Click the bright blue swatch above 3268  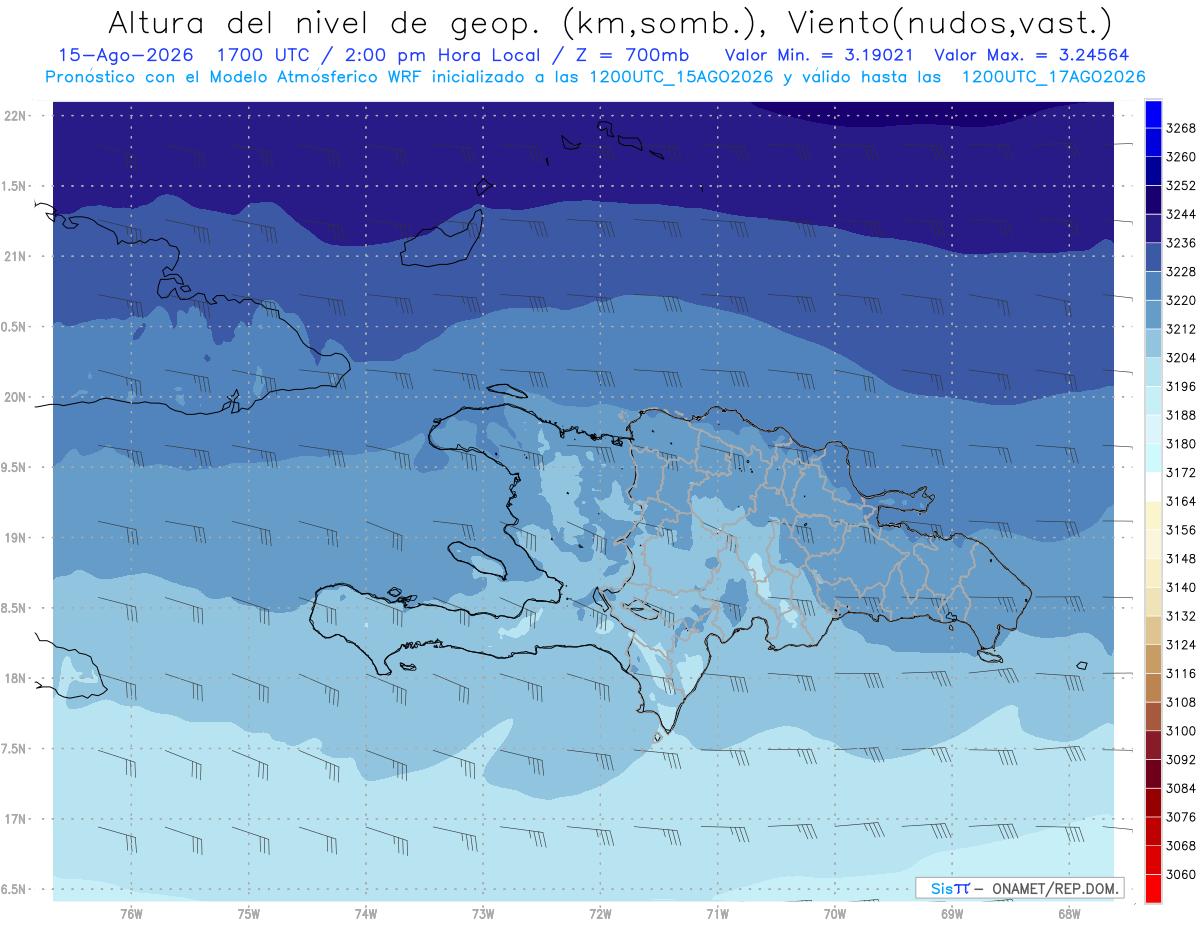coord(1153,114)
